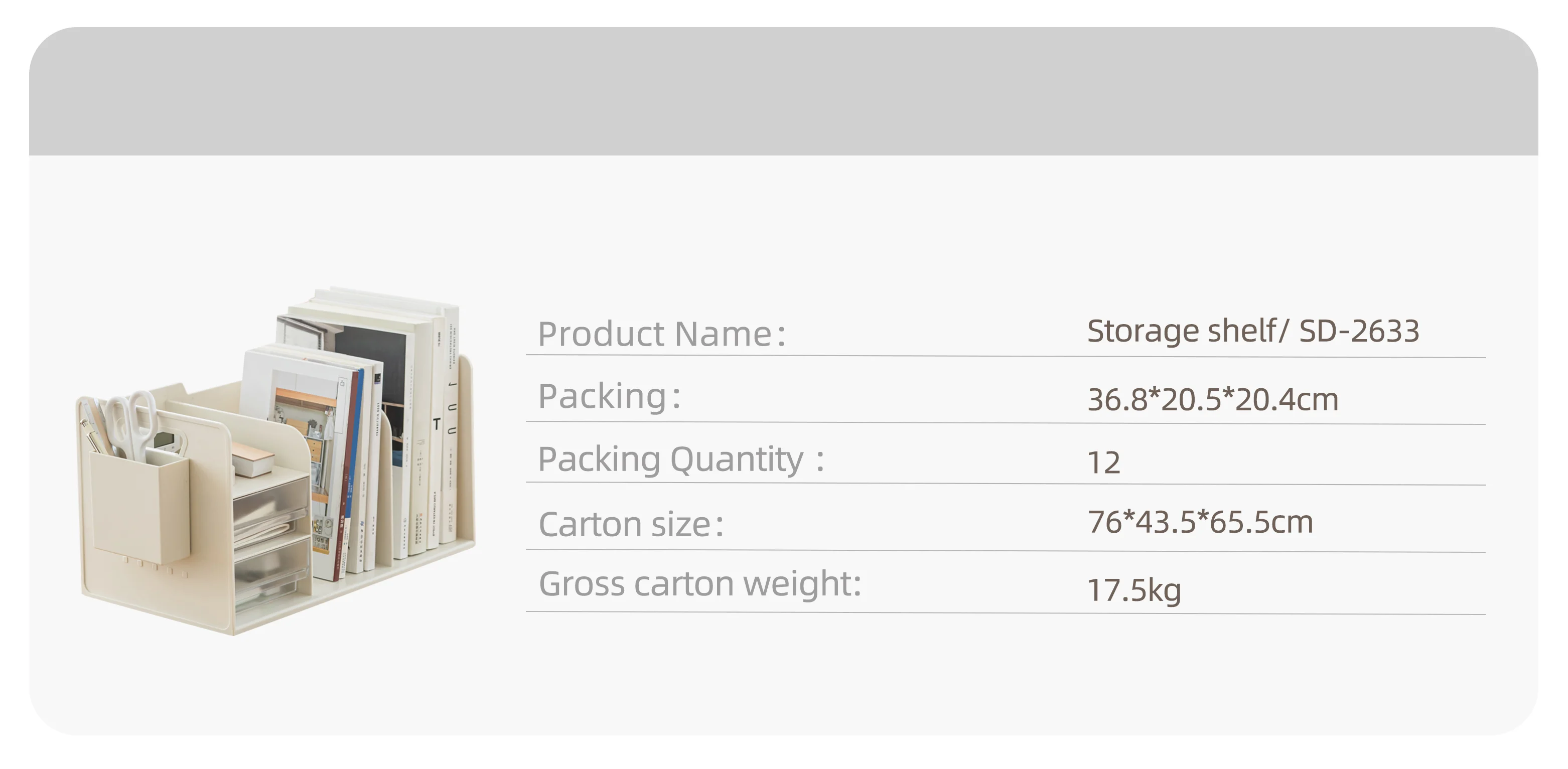Click the Gross carton weight label

pyautogui.click(x=700, y=583)
